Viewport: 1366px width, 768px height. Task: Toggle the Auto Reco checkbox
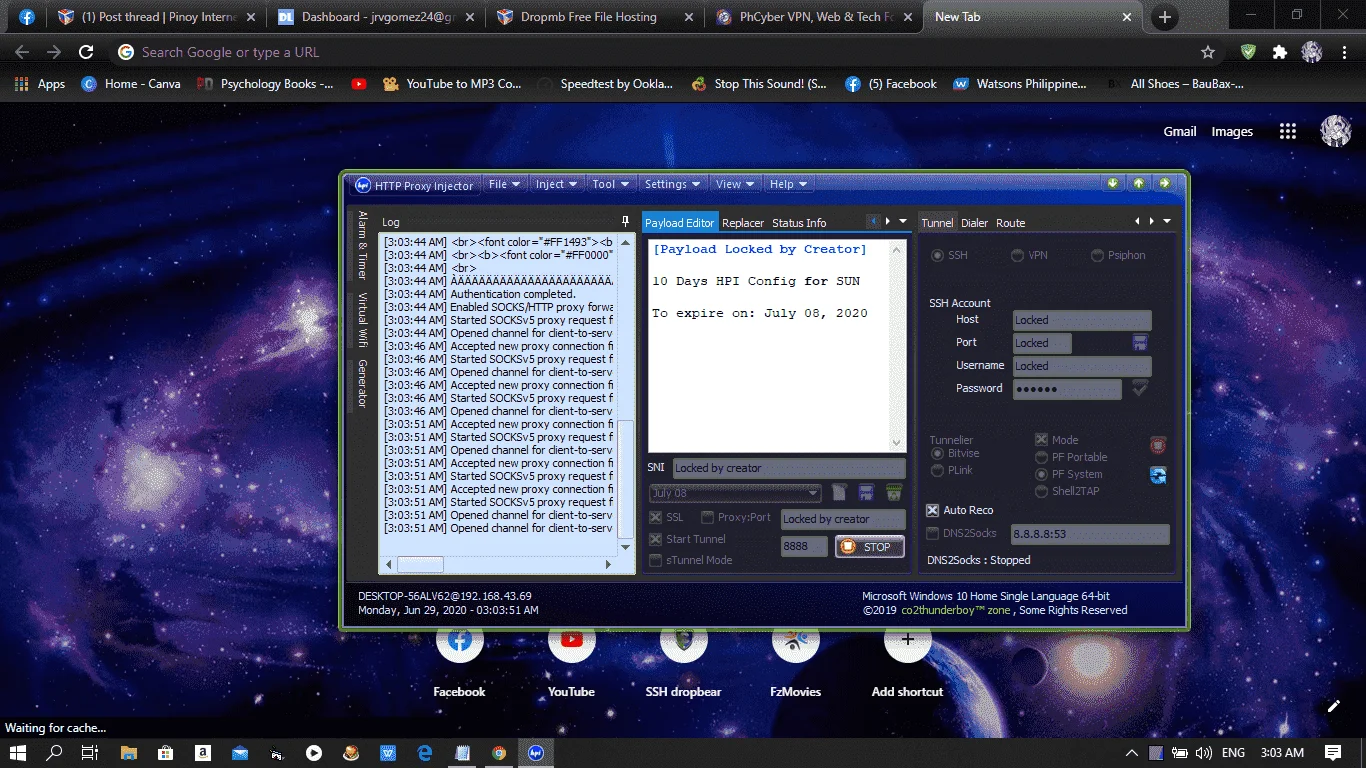pos(933,510)
